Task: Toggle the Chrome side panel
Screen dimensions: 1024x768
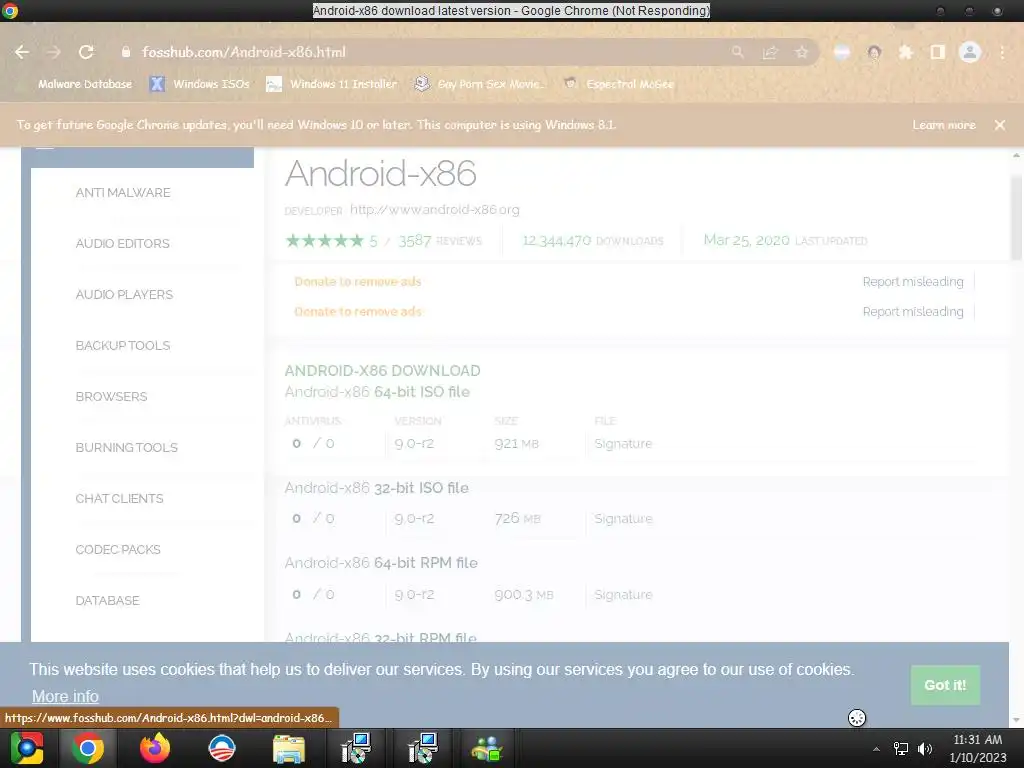Action: (x=937, y=52)
